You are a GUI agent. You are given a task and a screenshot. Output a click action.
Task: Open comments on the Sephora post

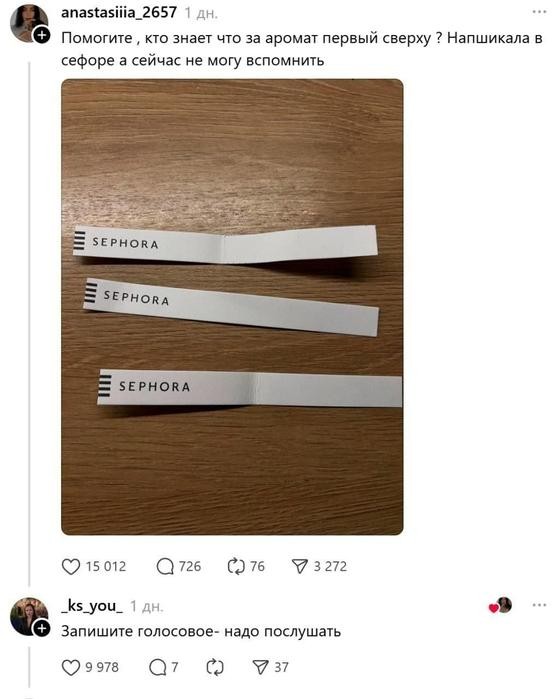click(x=165, y=567)
